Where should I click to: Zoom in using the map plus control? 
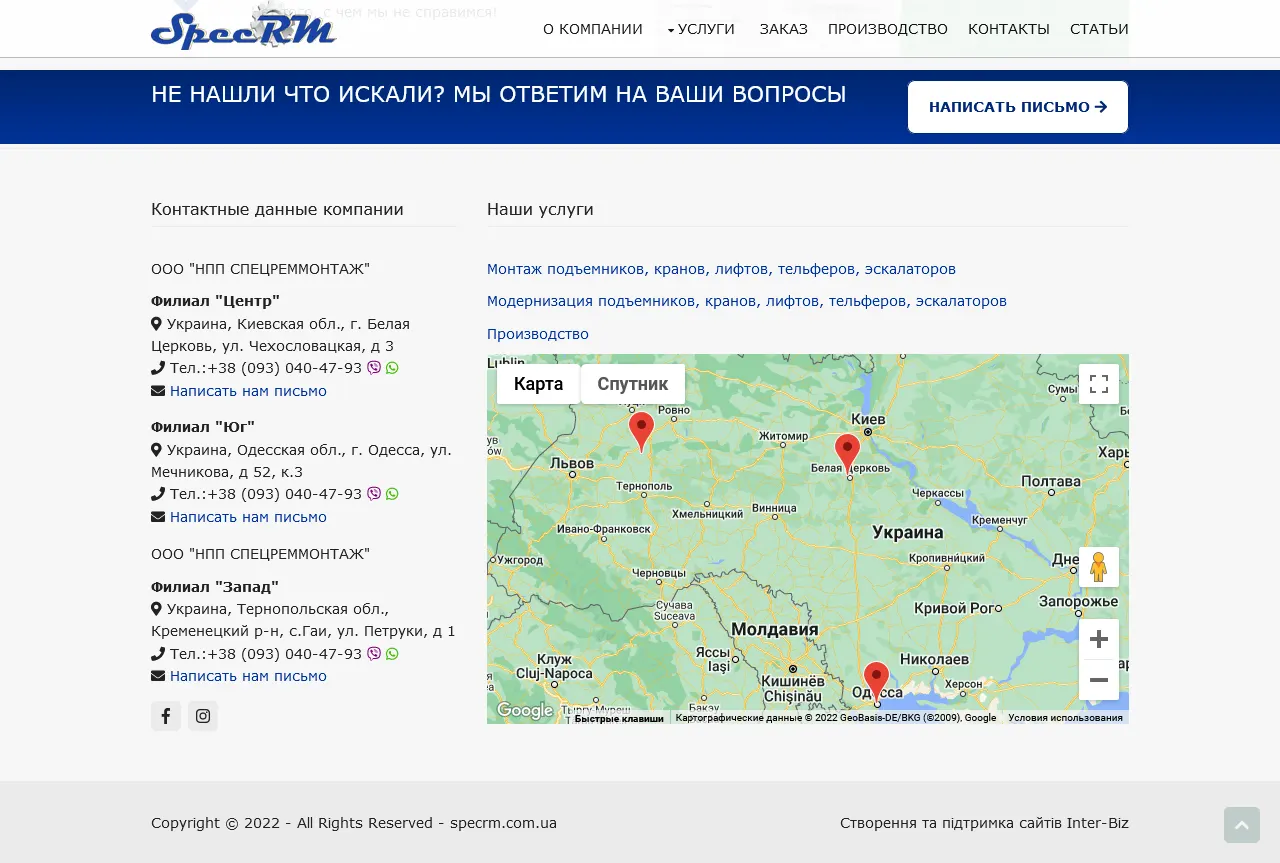(x=1099, y=638)
